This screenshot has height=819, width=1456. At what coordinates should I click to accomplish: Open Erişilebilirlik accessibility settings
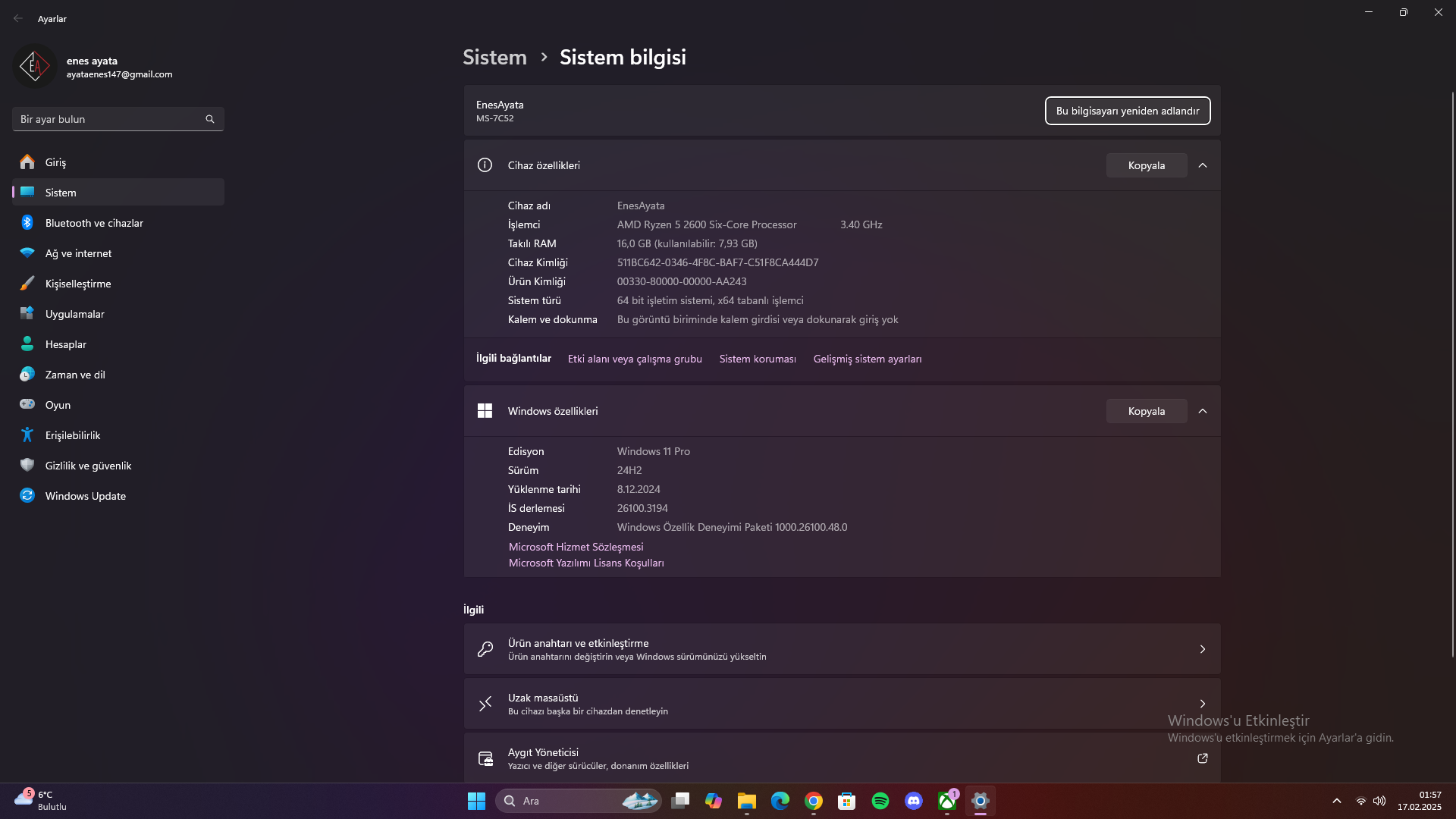pos(73,435)
